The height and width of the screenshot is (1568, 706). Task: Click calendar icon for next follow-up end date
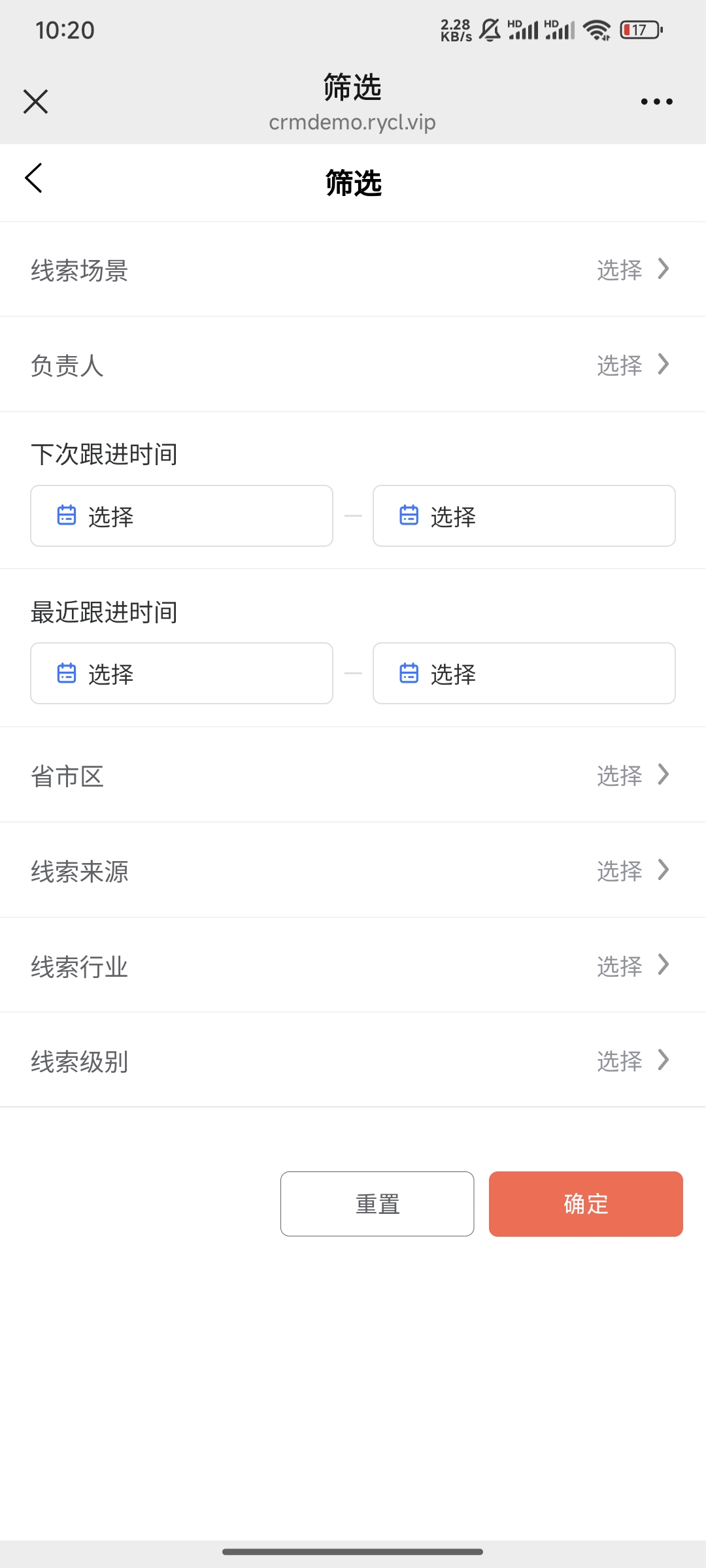pyautogui.click(x=409, y=515)
